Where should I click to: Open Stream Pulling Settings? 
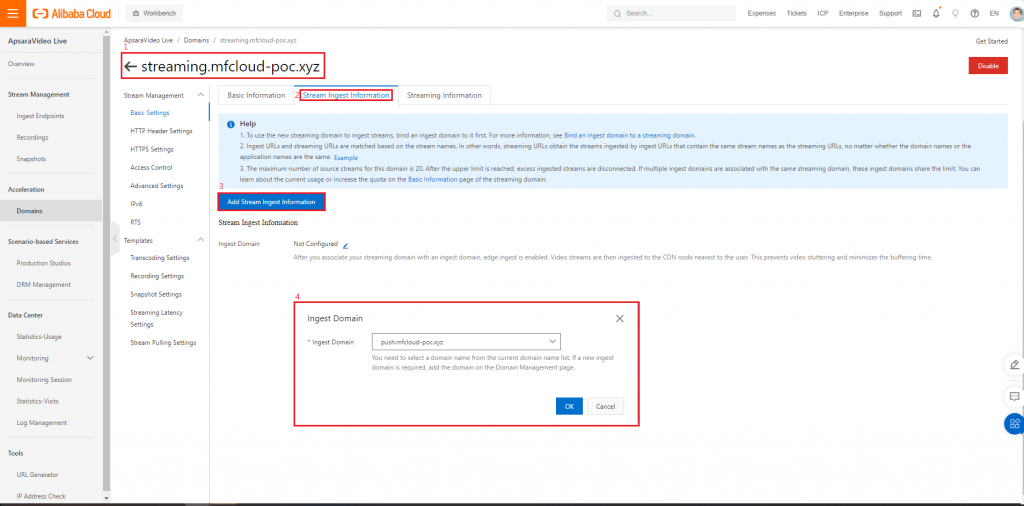point(163,342)
